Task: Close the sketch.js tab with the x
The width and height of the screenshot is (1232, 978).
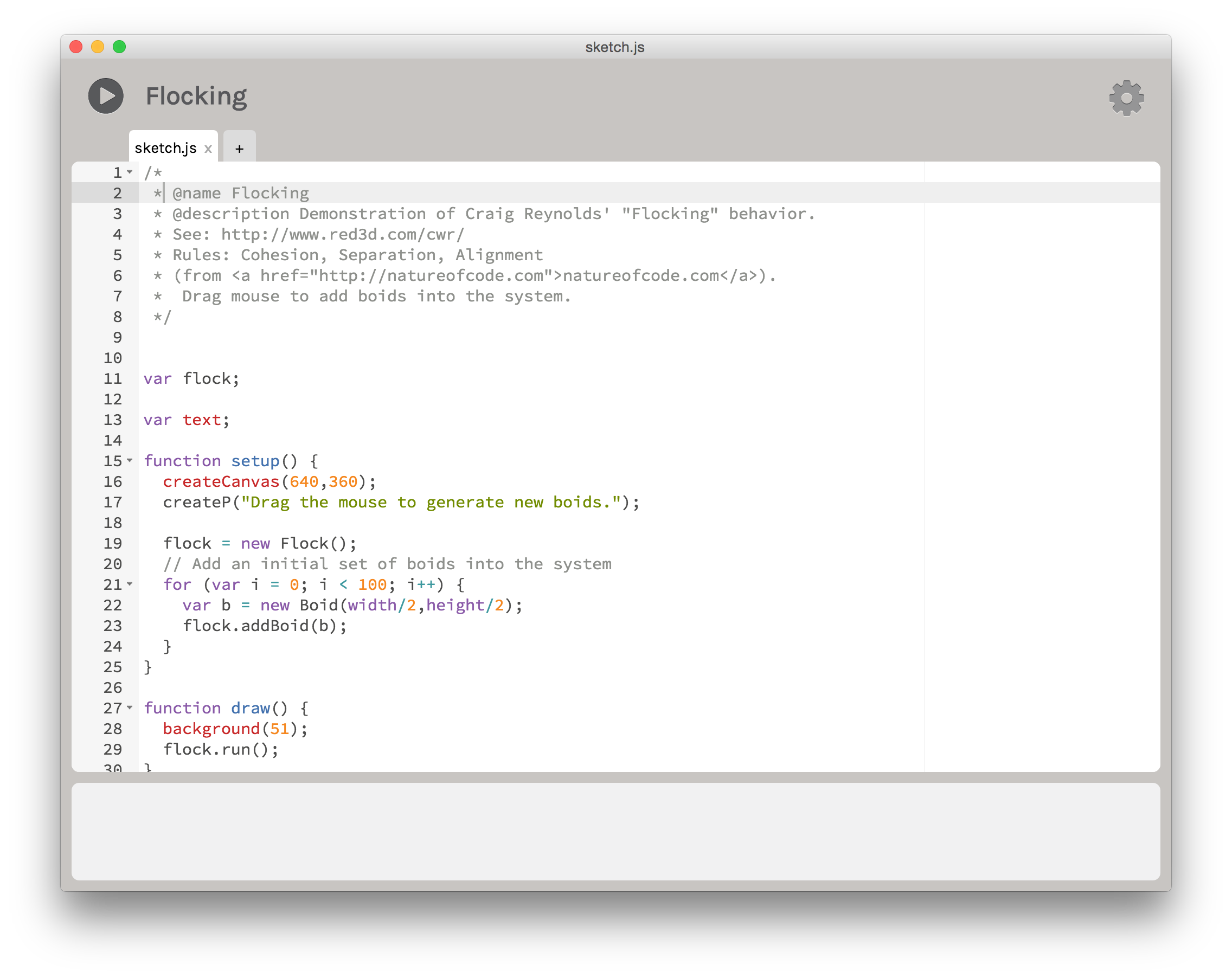Action: coord(208,149)
